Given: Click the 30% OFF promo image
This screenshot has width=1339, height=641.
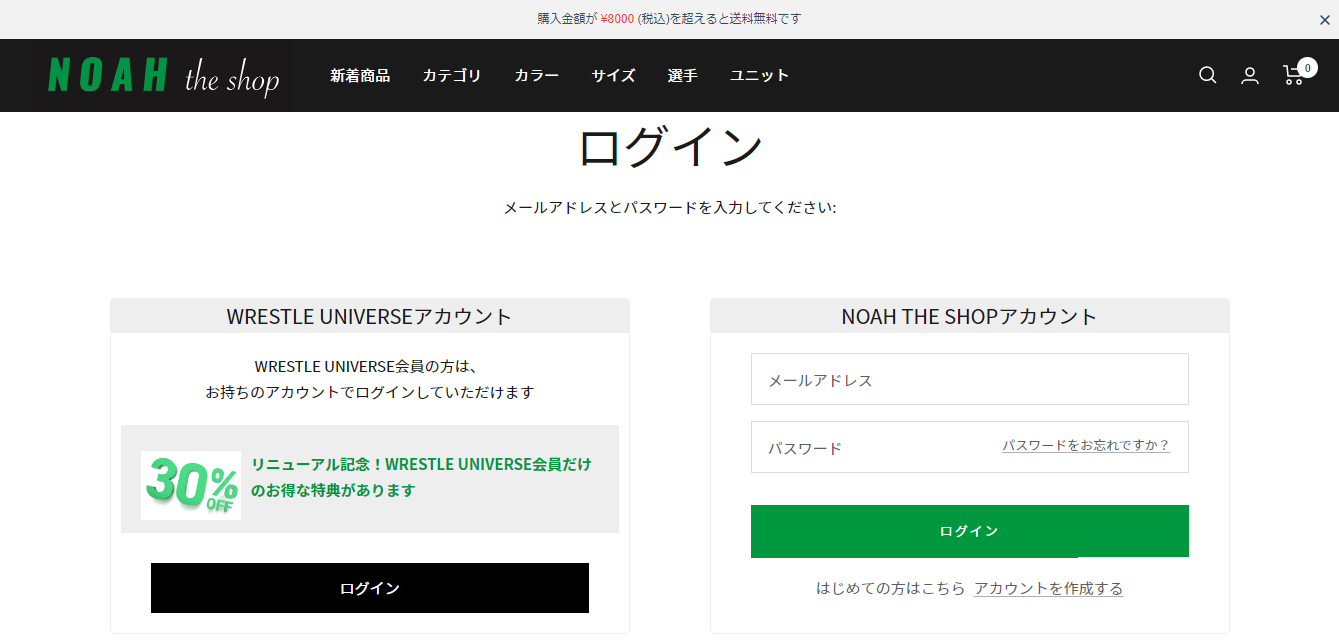Looking at the screenshot, I should [191, 485].
